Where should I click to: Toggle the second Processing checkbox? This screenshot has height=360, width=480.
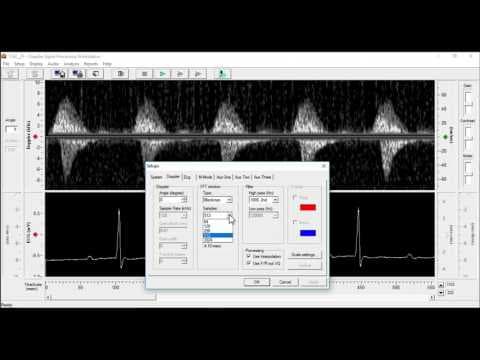click(x=248, y=263)
